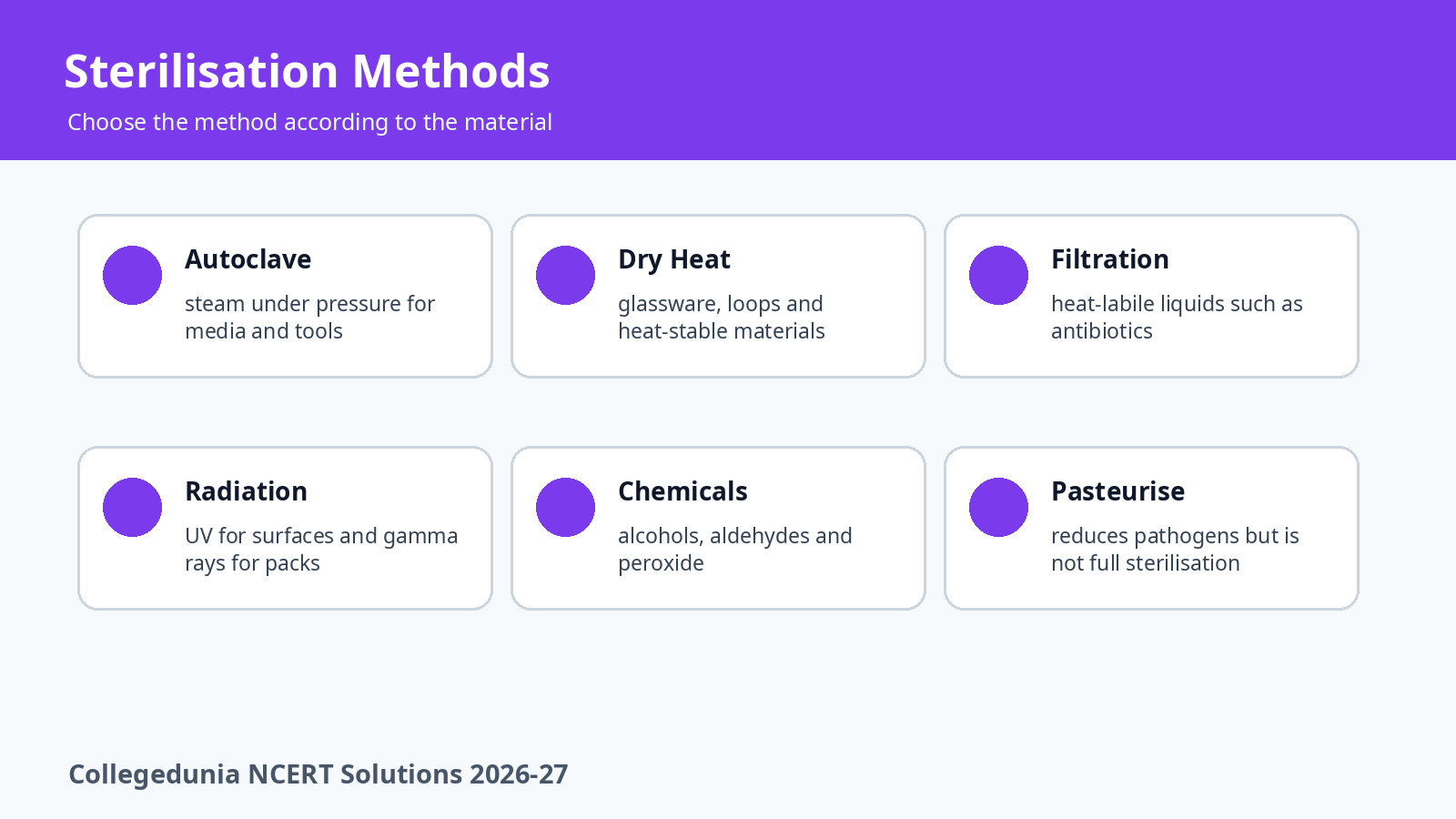Image resolution: width=1456 pixels, height=819 pixels.
Task: Click 'heat-labile liquids such as antibiotics' description
Action: (1177, 318)
